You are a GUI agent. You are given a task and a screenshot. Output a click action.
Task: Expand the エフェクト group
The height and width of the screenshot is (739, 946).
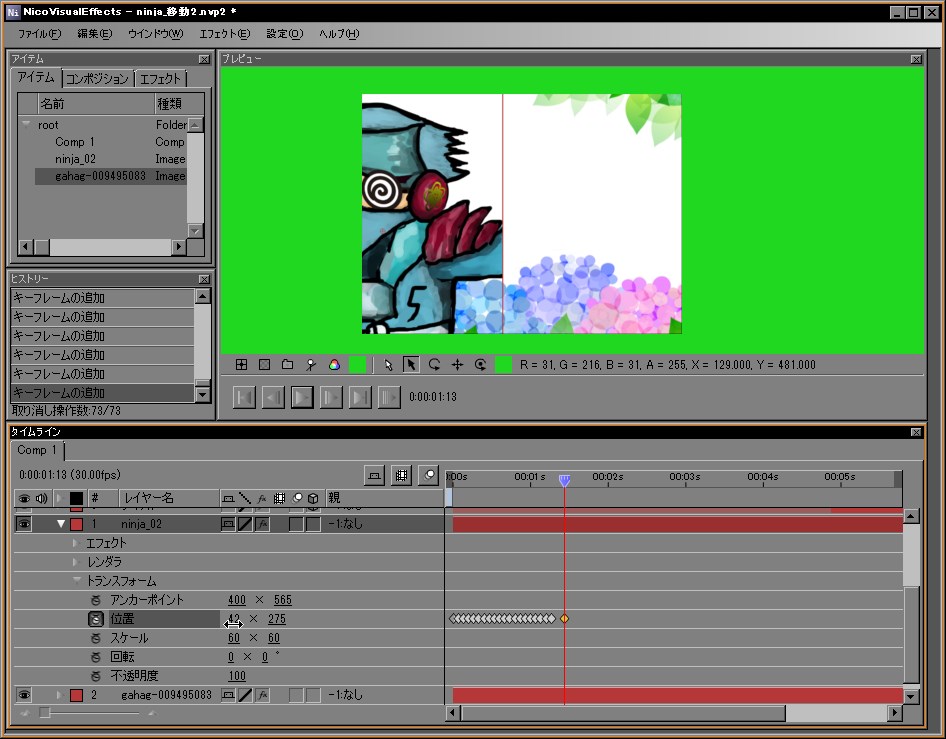click(x=76, y=543)
